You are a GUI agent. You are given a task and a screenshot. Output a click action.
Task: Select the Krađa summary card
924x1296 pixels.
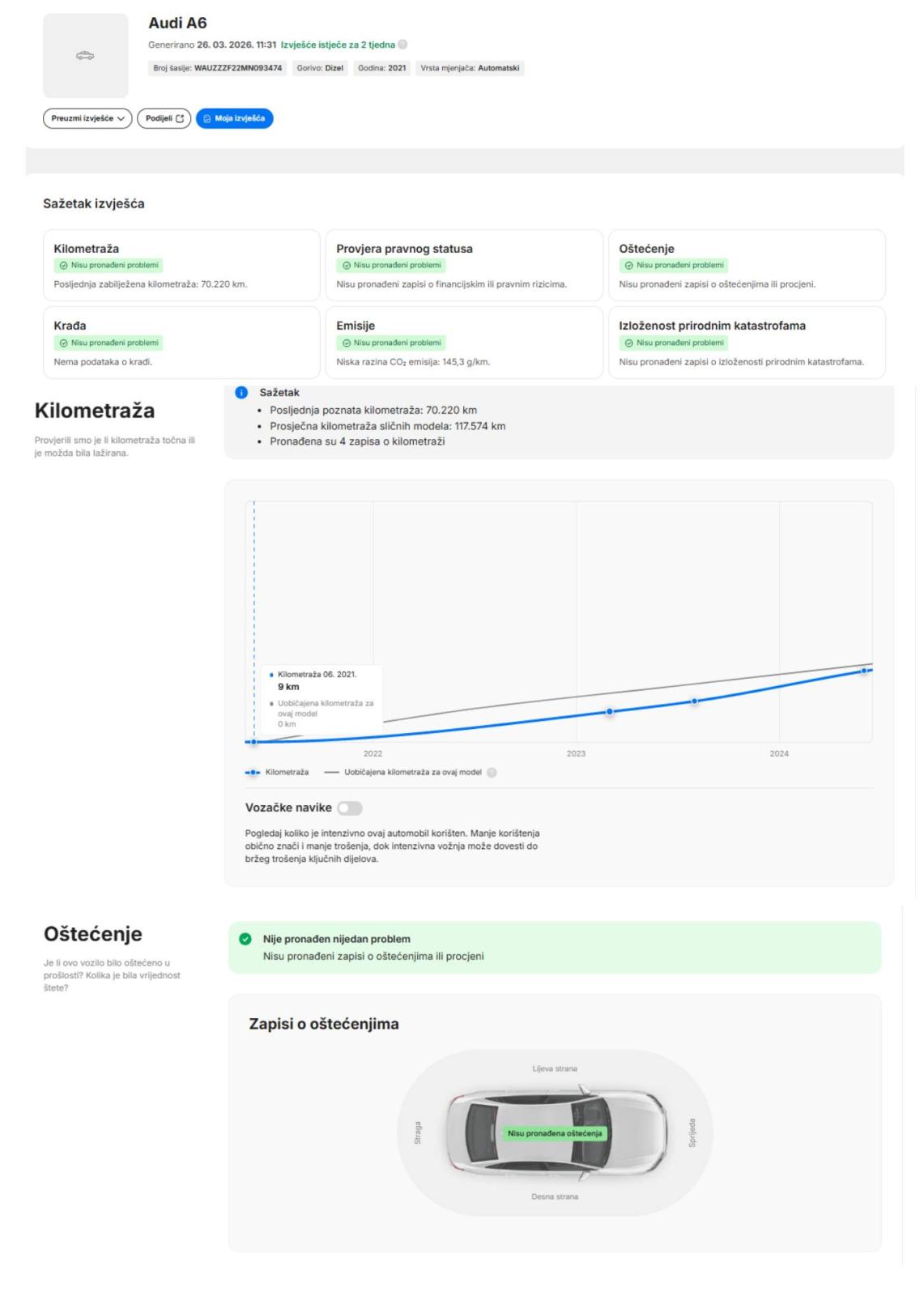(181, 343)
